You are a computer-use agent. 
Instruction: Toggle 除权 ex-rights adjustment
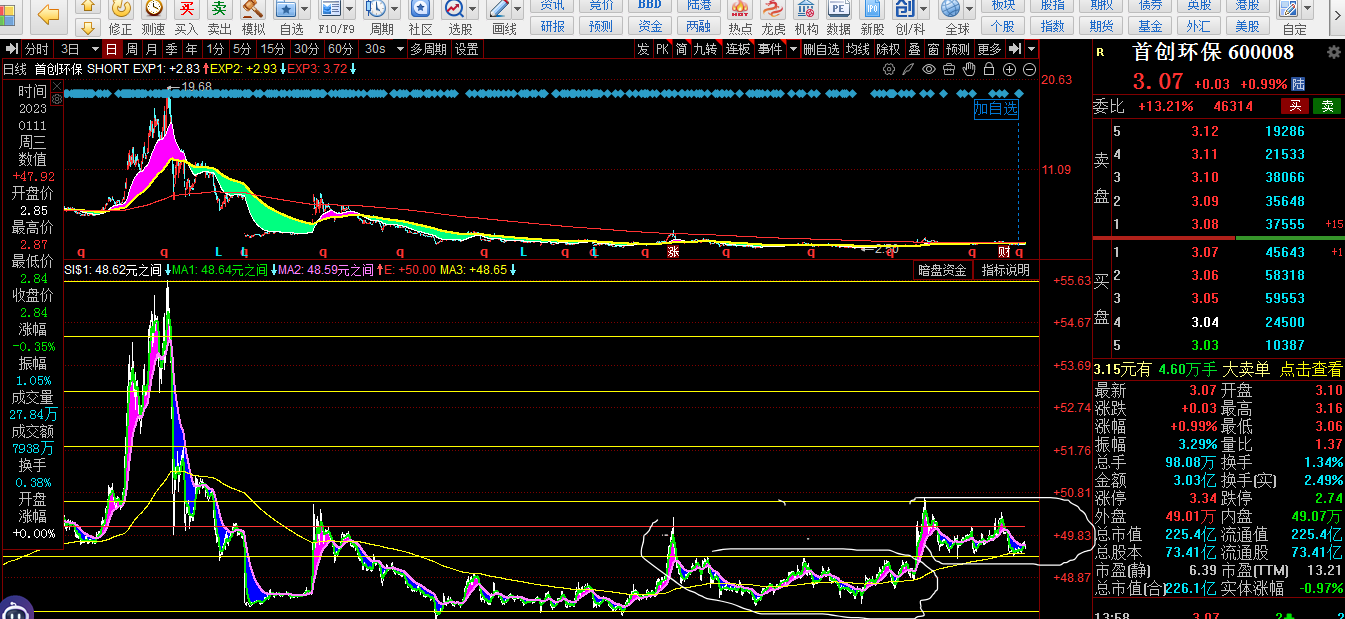point(888,49)
